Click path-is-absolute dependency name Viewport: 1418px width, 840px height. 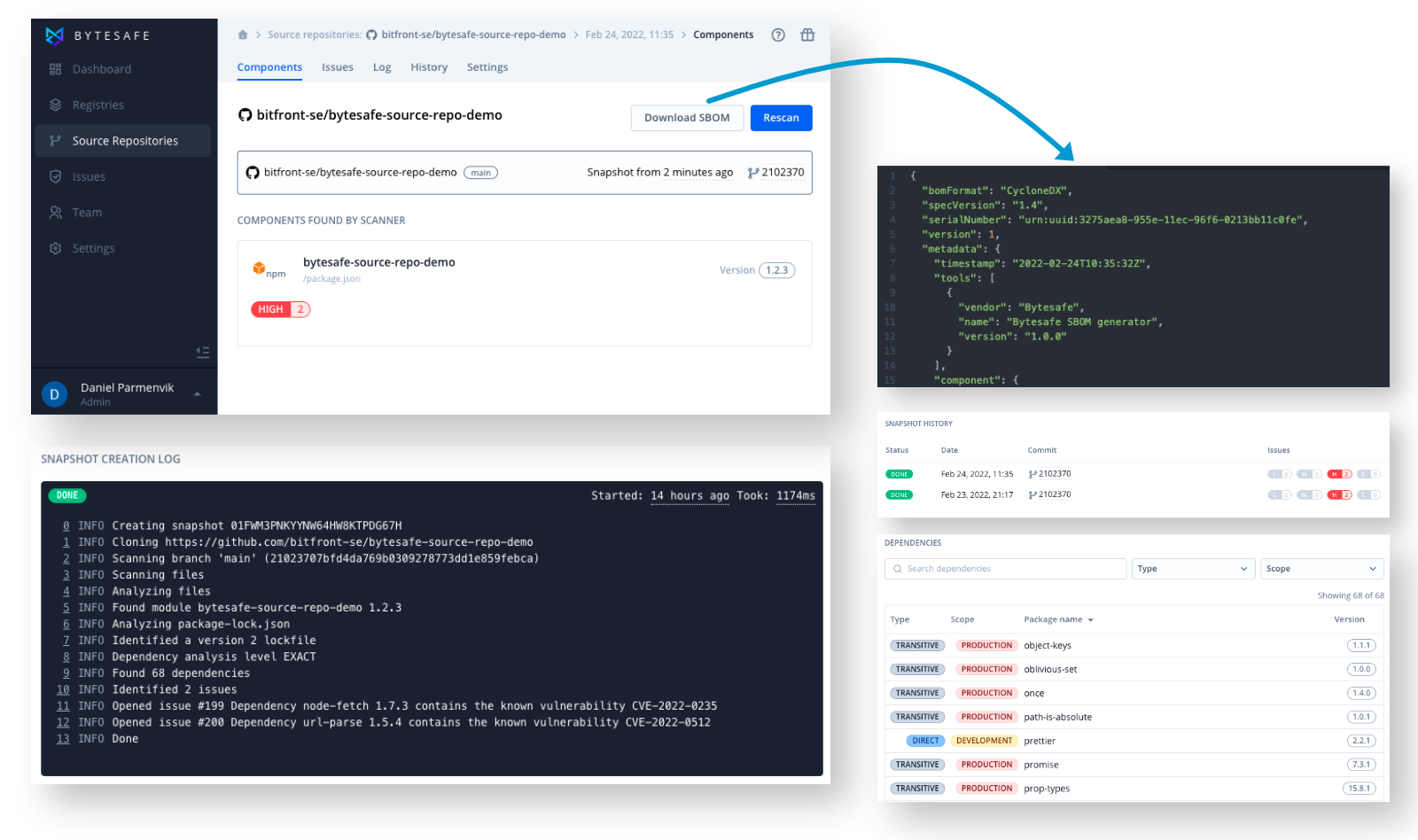[x=1057, y=718]
